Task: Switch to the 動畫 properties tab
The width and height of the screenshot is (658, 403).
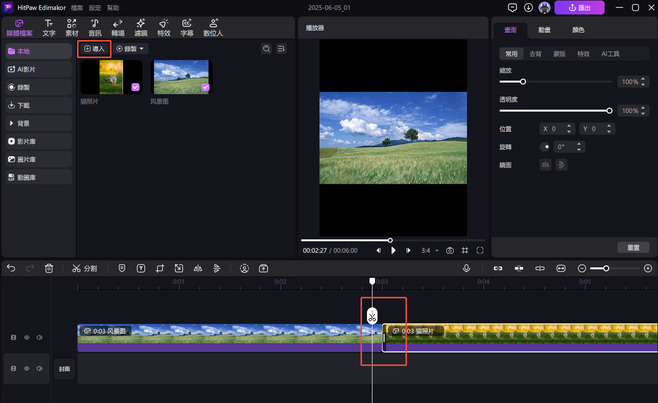Action: click(544, 30)
